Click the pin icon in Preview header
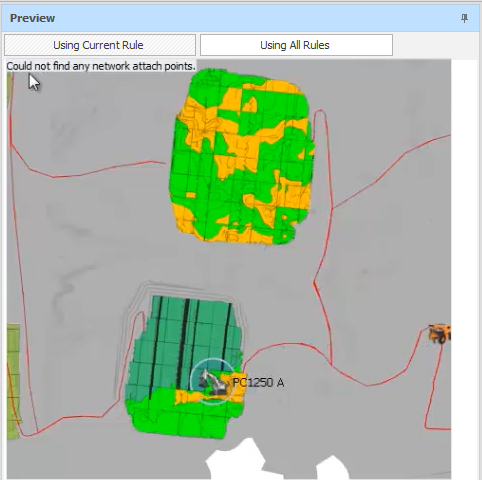482x480 pixels. tap(464, 18)
